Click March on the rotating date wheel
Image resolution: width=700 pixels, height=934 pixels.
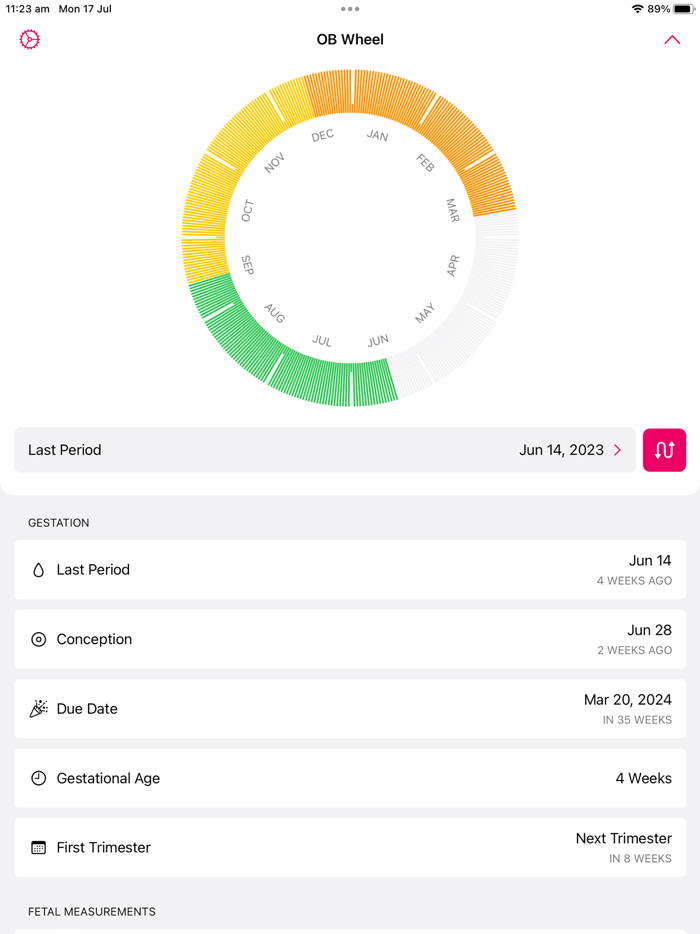click(452, 212)
